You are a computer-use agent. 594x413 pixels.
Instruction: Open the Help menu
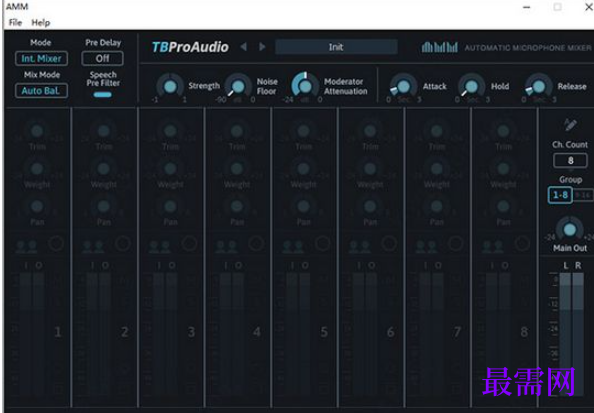point(41,23)
